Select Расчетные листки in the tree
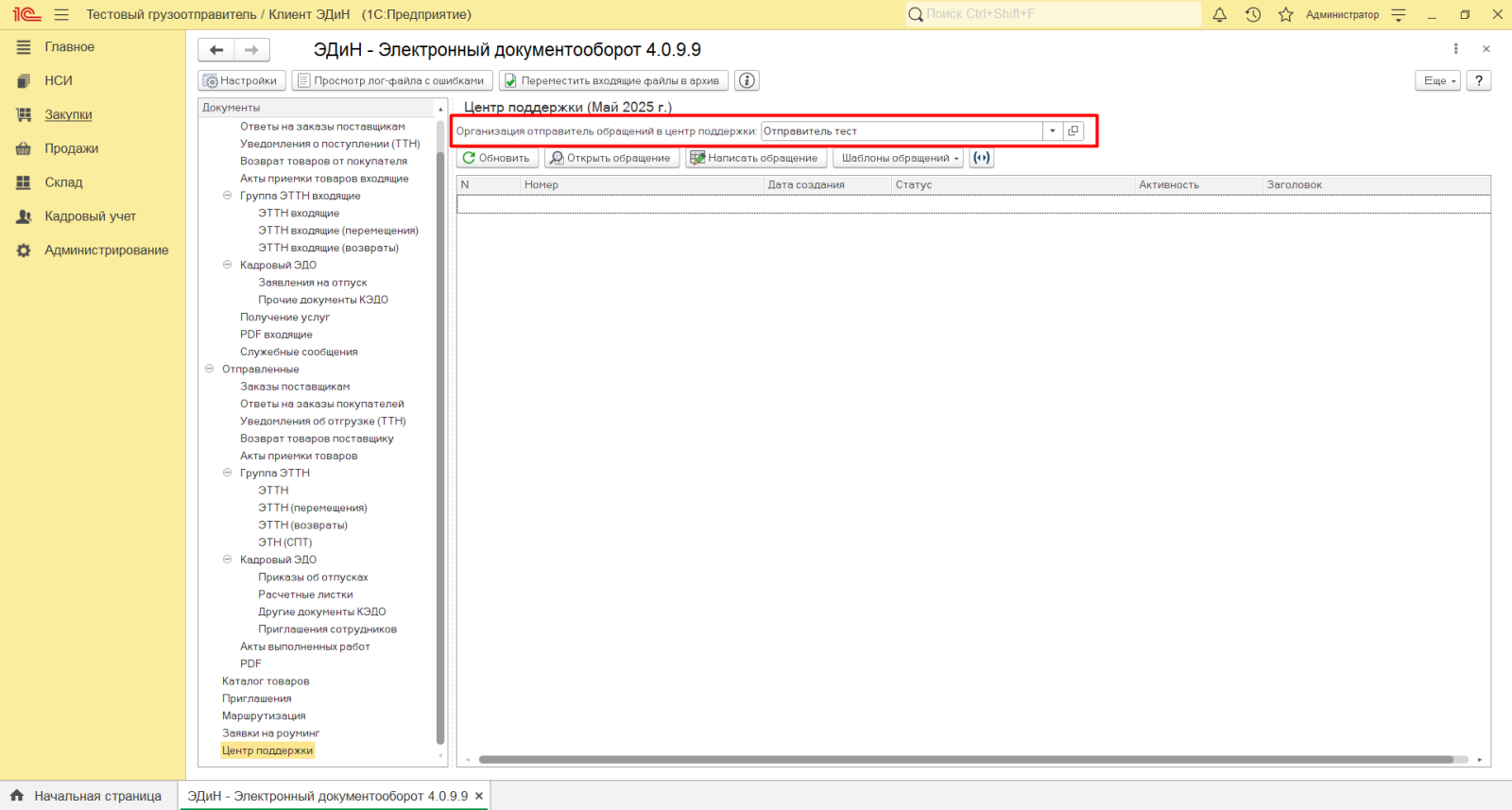Viewport: 1512px width, 810px height. point(305,595)
